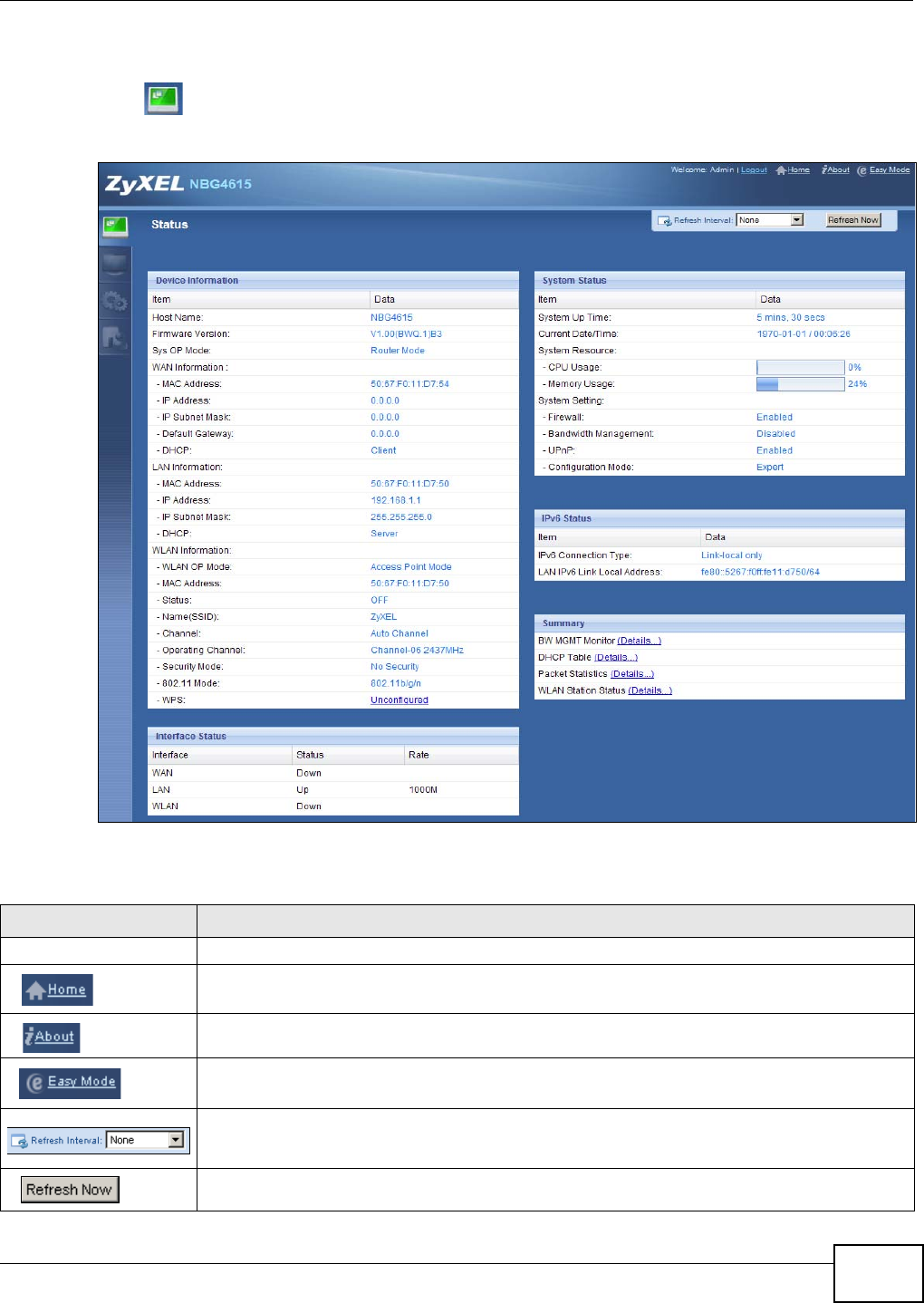Open Packet Statistics Details link

tap(632, 673)
